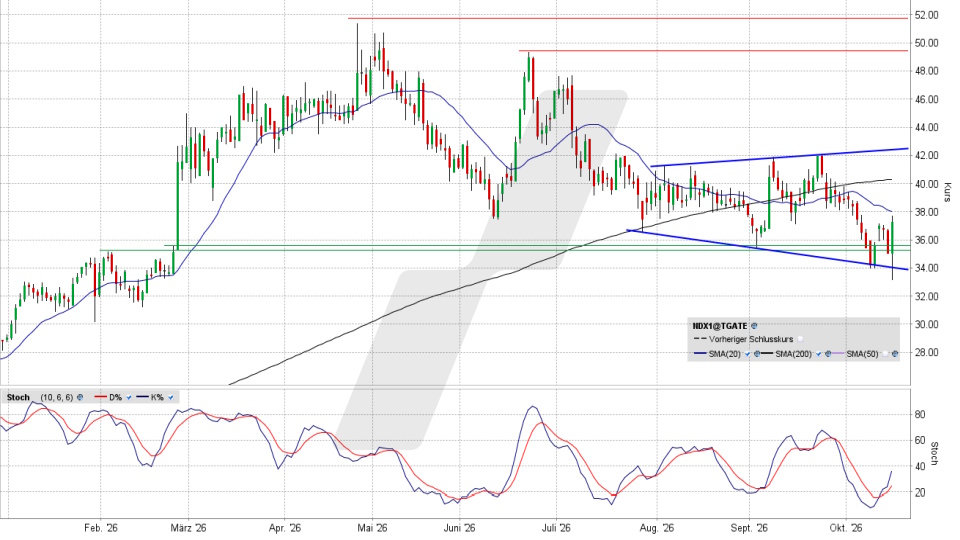Click the SMA(200) legend label

793,354
